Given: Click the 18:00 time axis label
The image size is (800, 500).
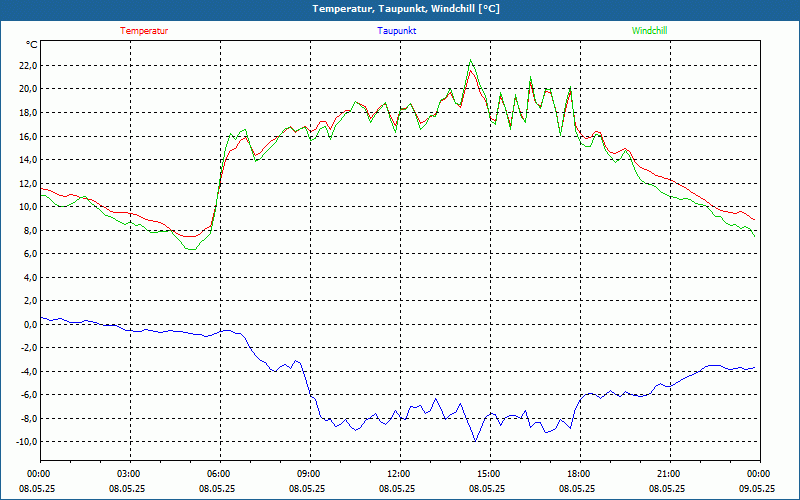Looking at the screenshot, I should pyautogui.click(x=578, y=474).
